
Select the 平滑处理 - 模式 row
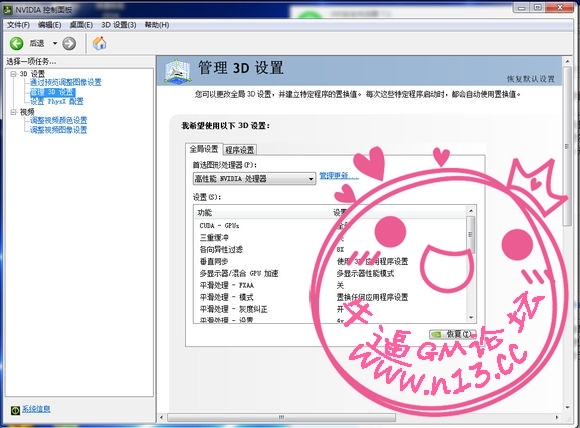pos(331,297)
